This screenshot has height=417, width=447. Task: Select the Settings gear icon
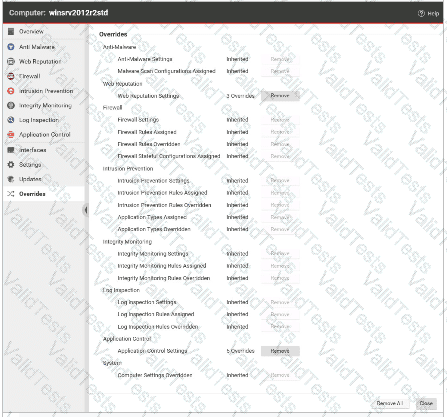pos(11,165)
